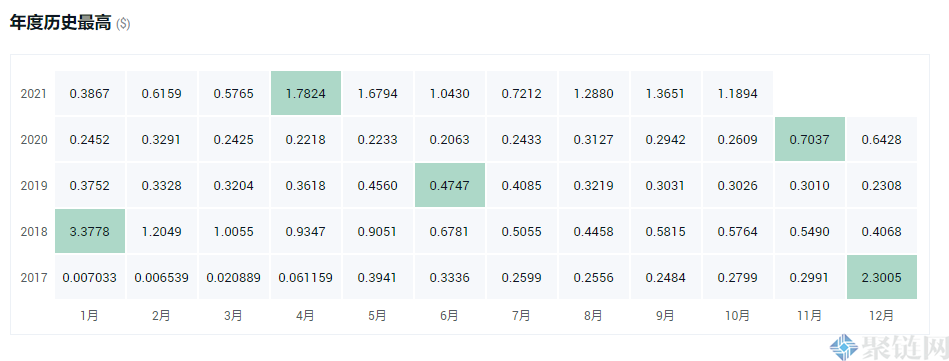Click the 1.2049 cell for February 2018
This screenshot has width=949, height=361.
(162, 231)
